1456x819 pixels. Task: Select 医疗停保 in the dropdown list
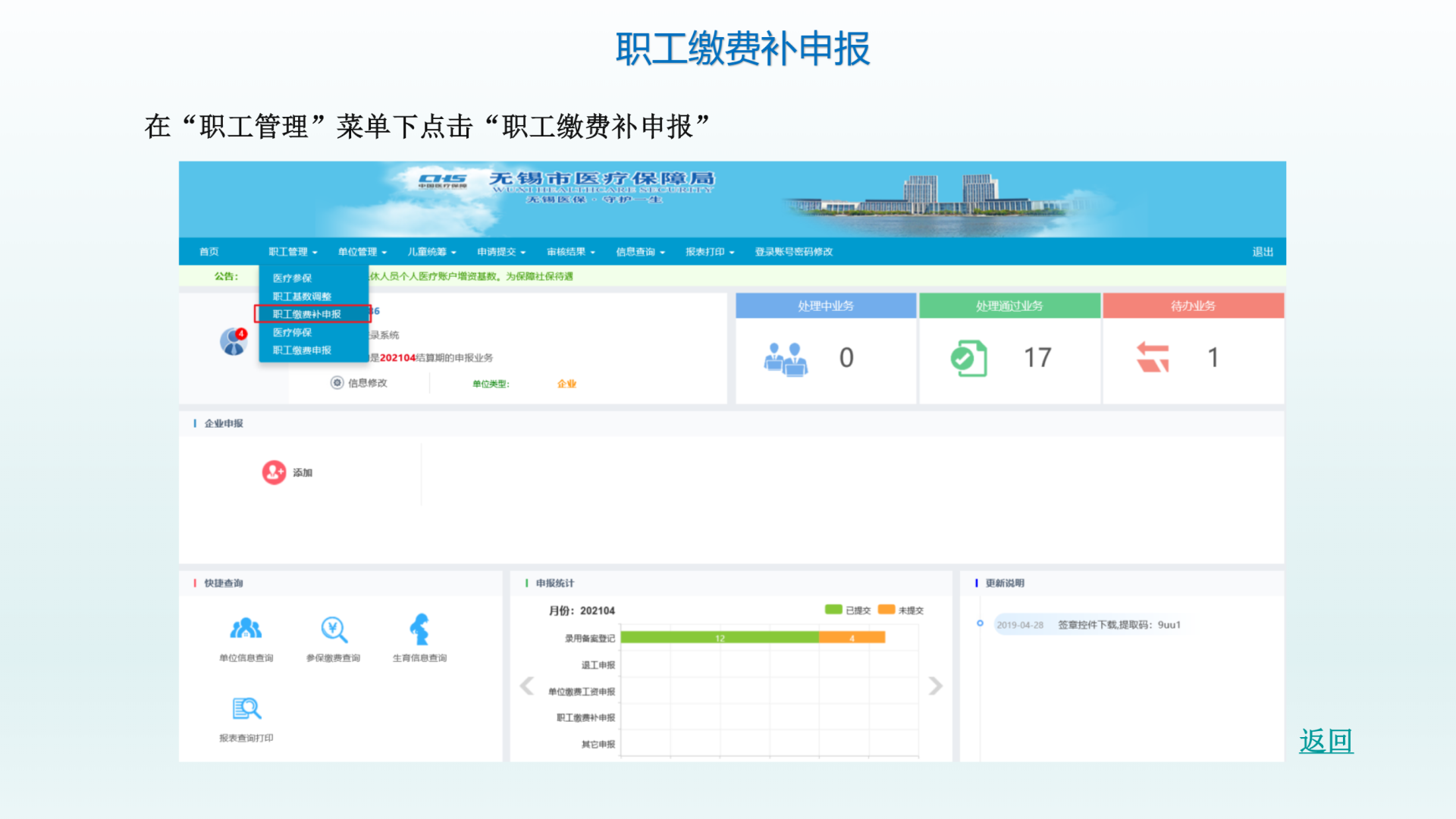tap(293, 332)
